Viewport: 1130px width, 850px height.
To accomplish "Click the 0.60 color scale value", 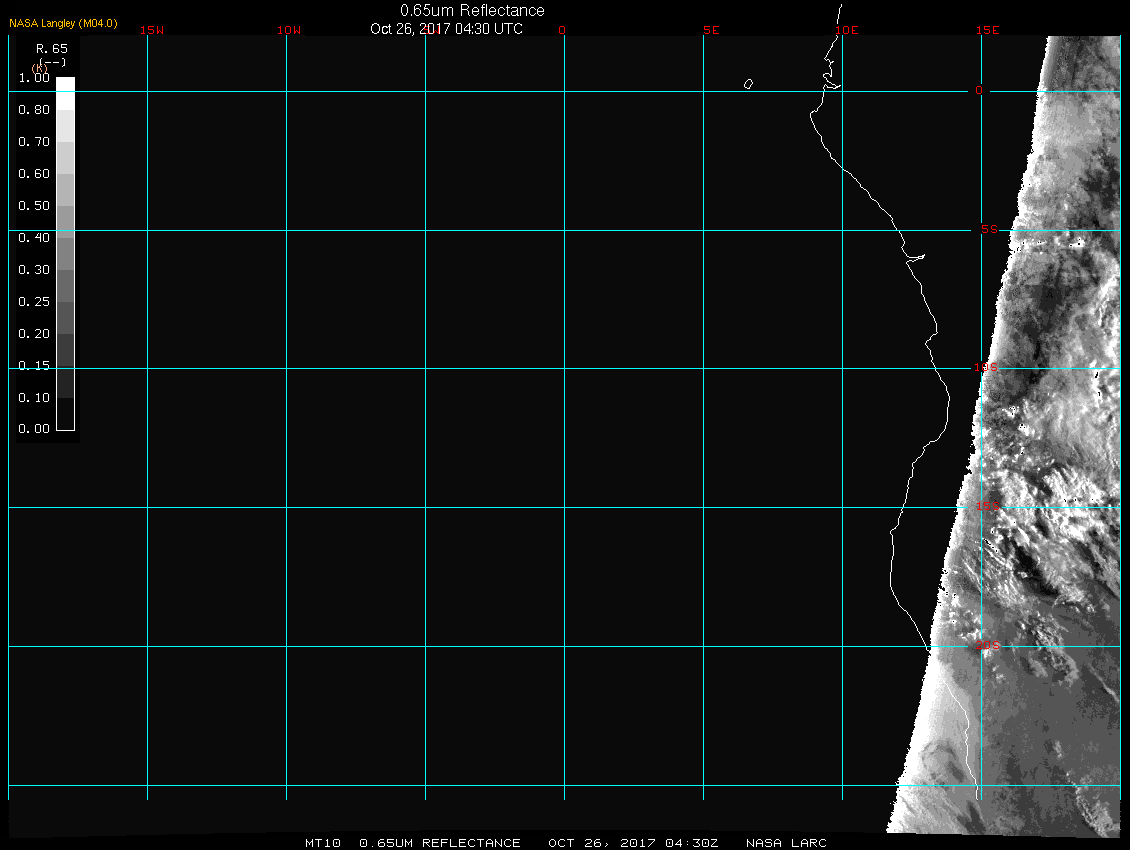I will click(34, 174).
